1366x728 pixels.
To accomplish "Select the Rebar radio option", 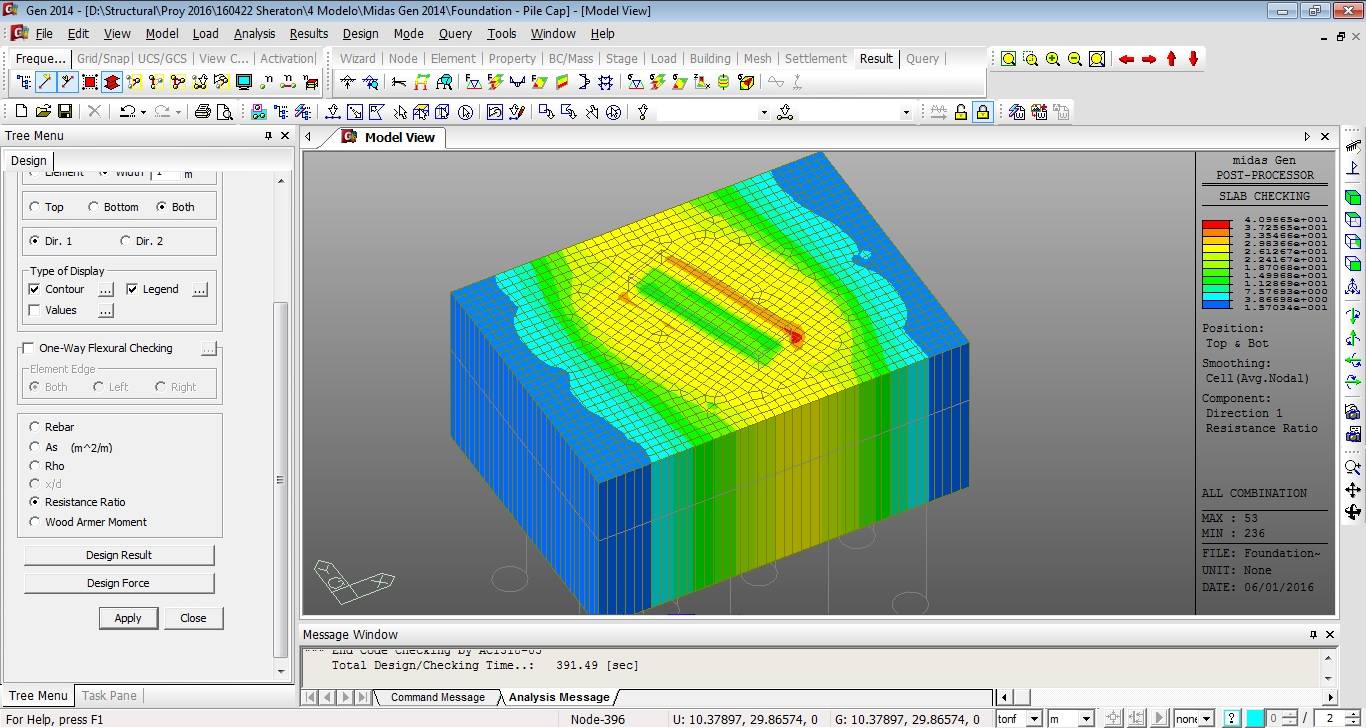I will [35, 427].
